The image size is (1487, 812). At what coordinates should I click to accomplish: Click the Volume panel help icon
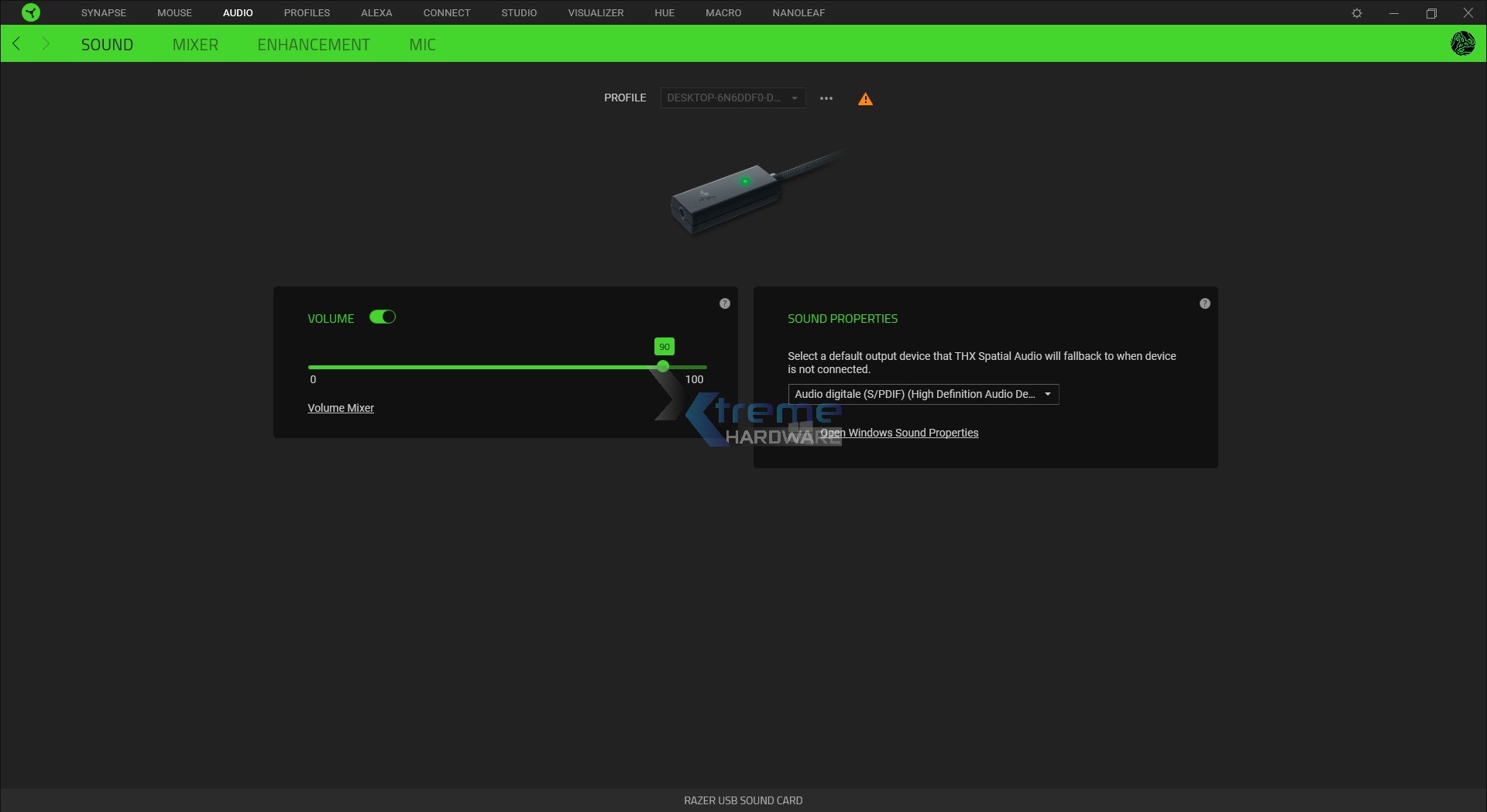tap(725, 303)
